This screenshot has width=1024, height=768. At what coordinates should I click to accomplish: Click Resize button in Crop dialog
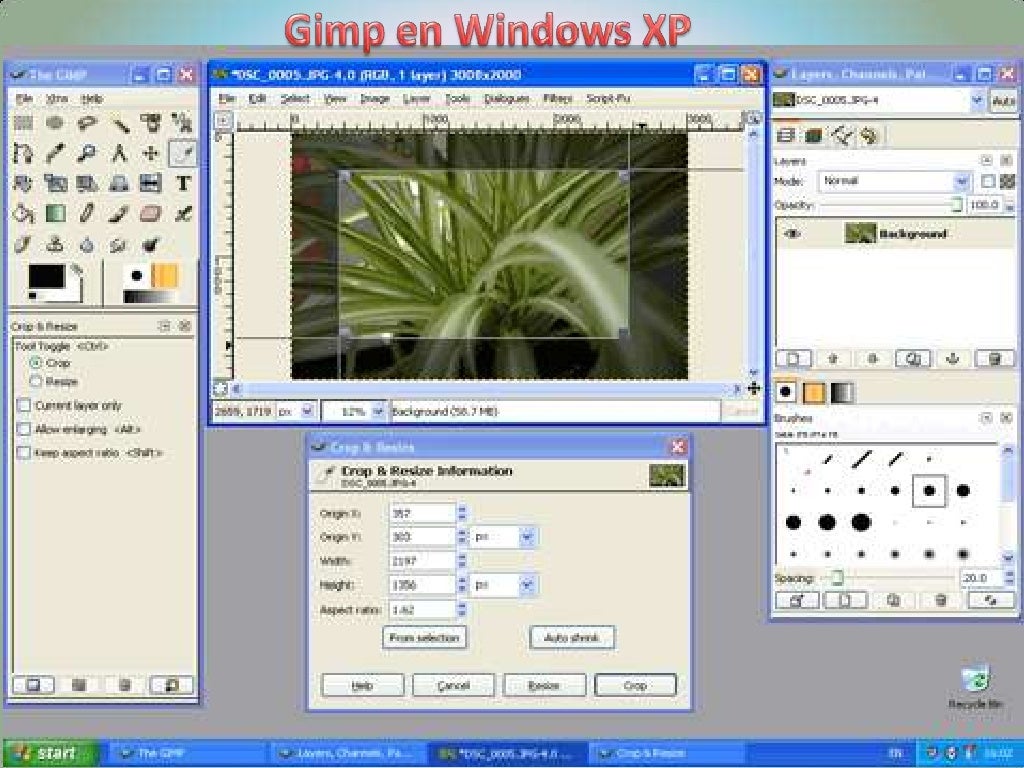[544, 686]
